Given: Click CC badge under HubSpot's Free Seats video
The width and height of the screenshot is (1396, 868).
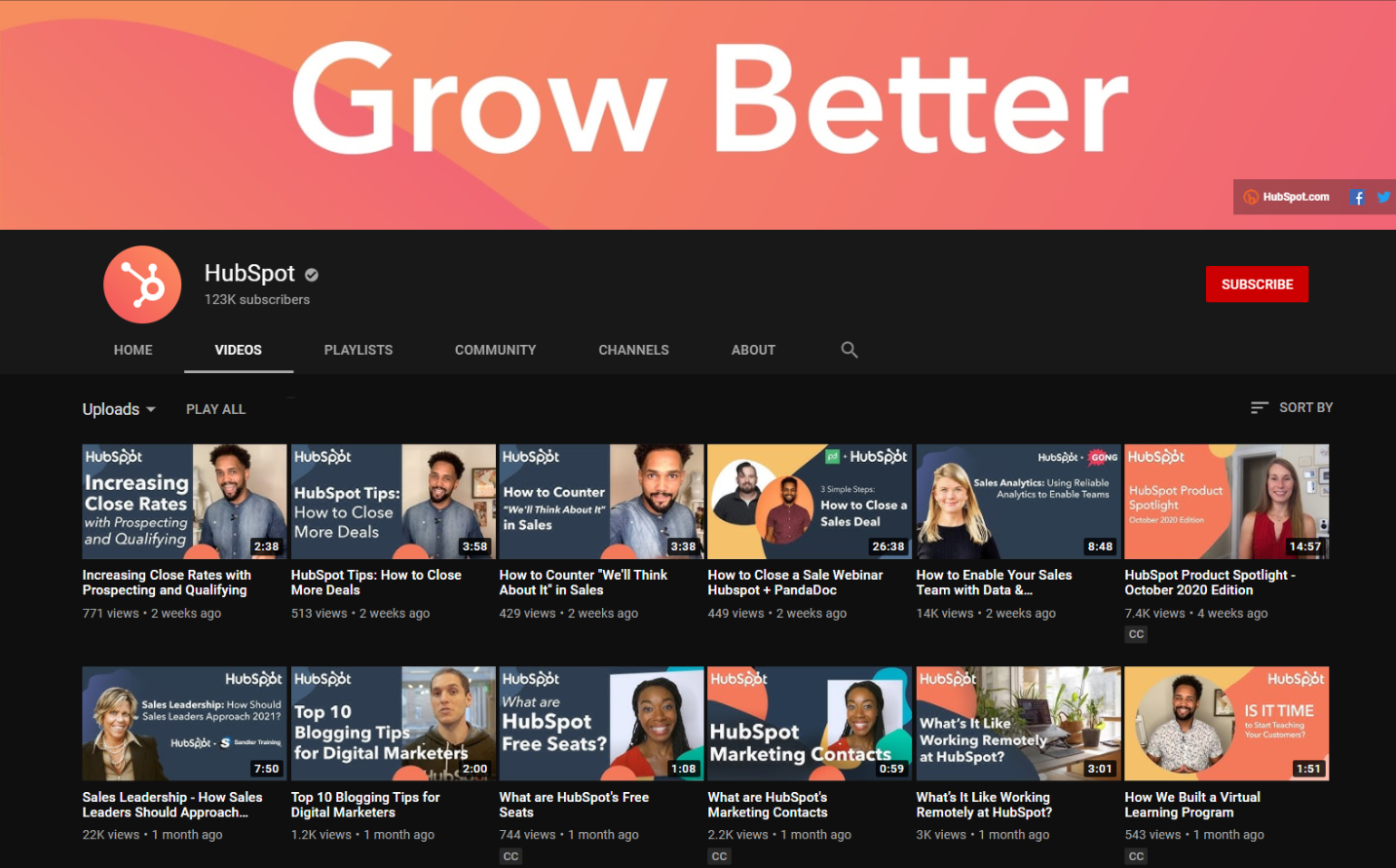Looking at the screenshot, I should (x=510, y=856).
